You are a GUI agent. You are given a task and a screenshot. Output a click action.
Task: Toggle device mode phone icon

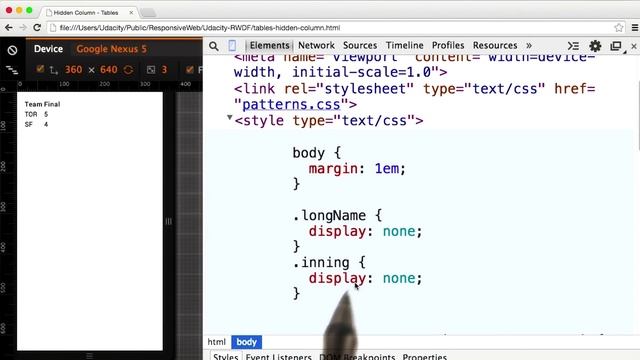[232, 45]
